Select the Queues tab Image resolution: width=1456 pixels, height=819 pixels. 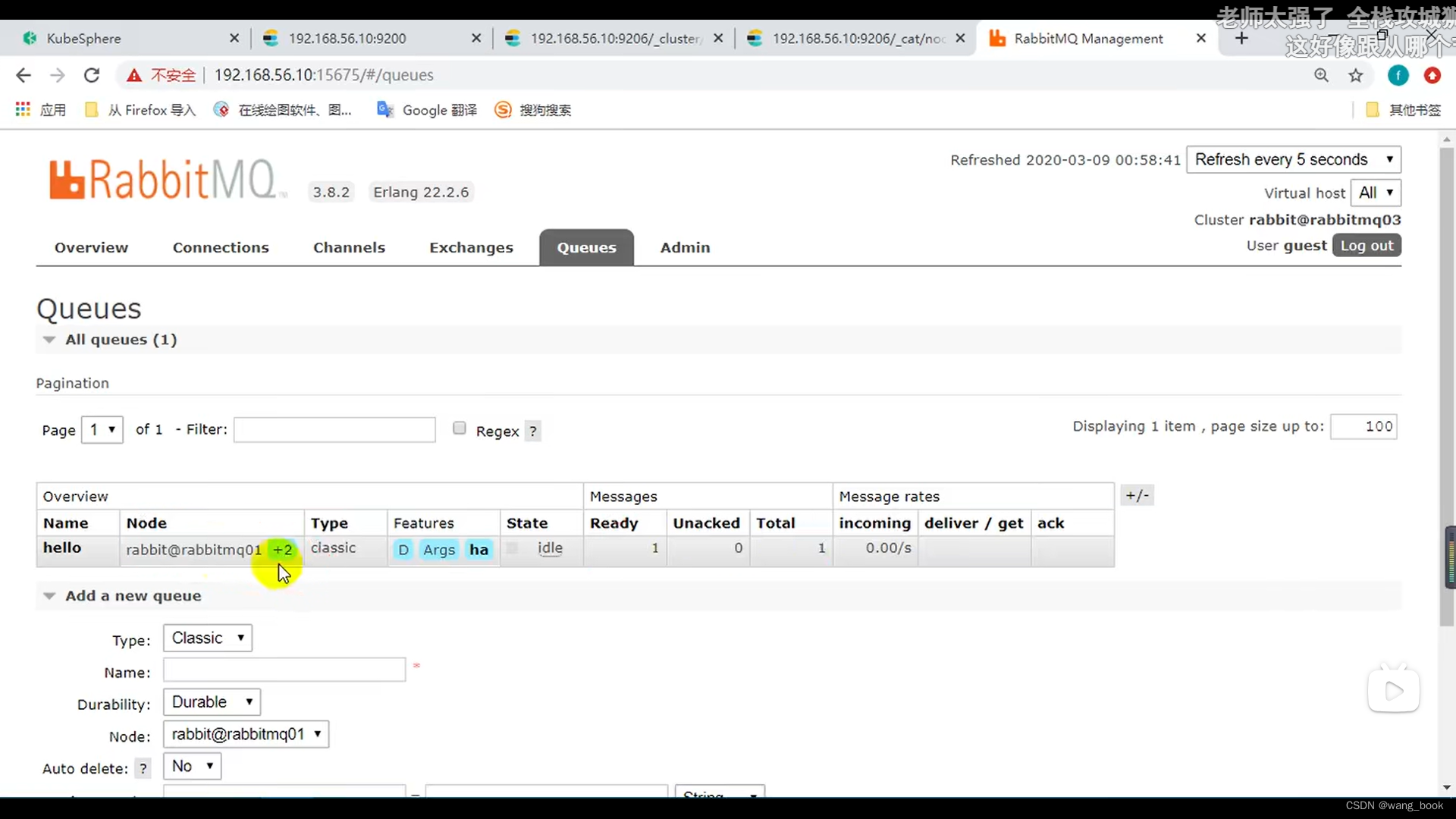click(x=586, y=248)
